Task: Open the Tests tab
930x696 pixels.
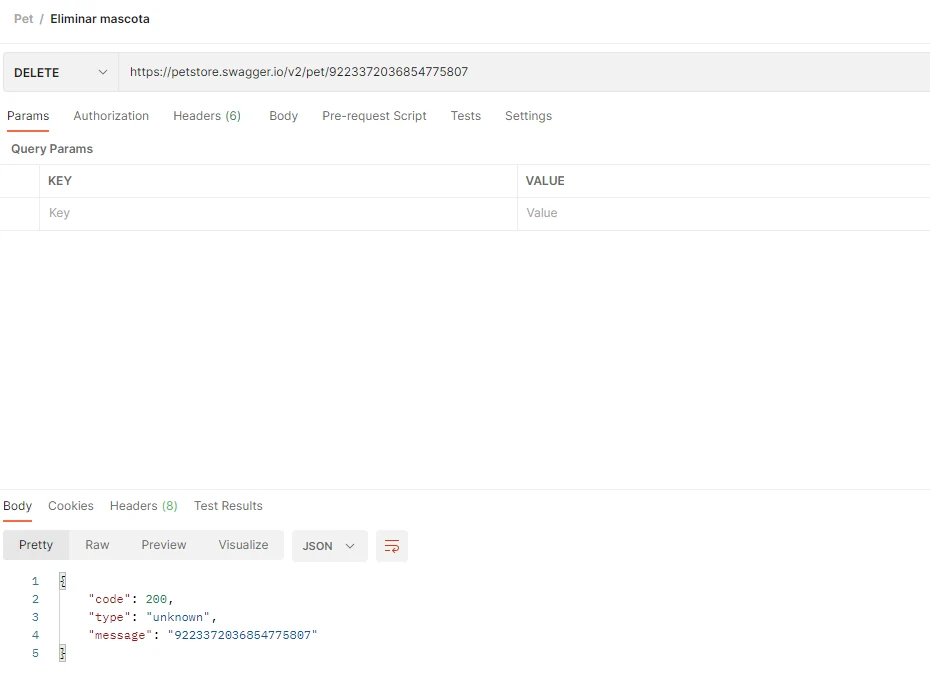Action: click(466, 116)
